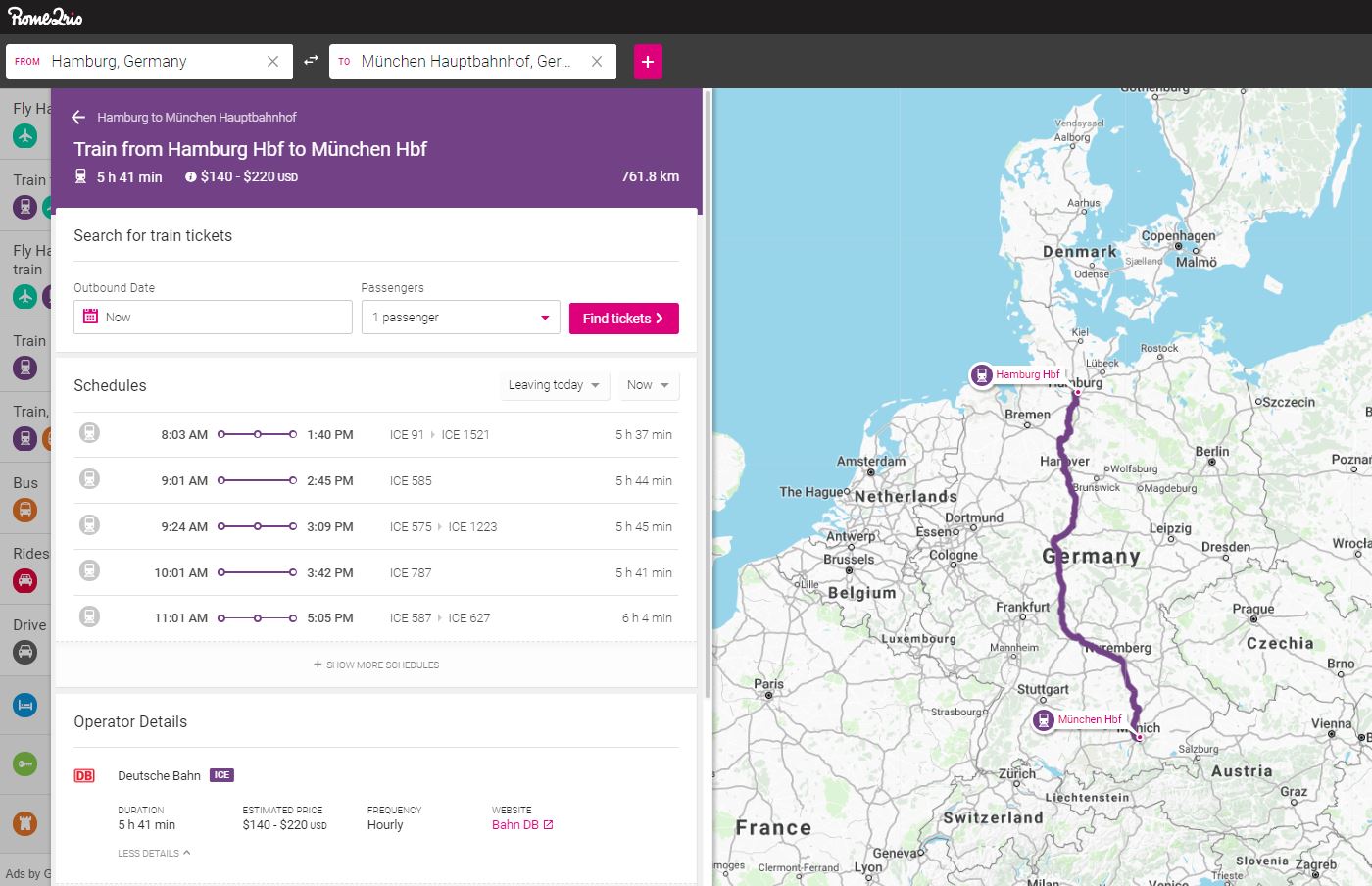Click the Rome2rio logo

tap(45, 17)
